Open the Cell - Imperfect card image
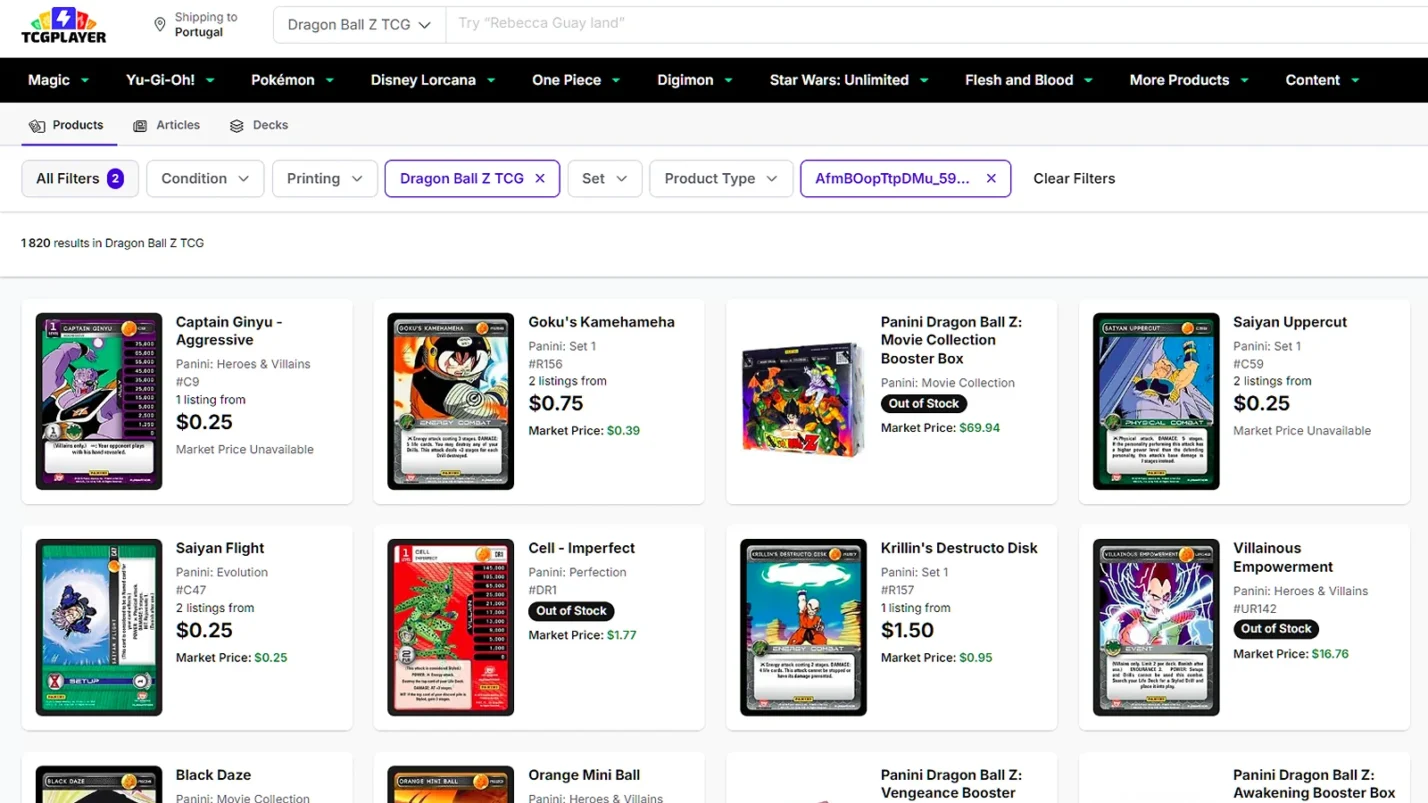This screenshot has width=1428, height=803. [x=451, y=628]
